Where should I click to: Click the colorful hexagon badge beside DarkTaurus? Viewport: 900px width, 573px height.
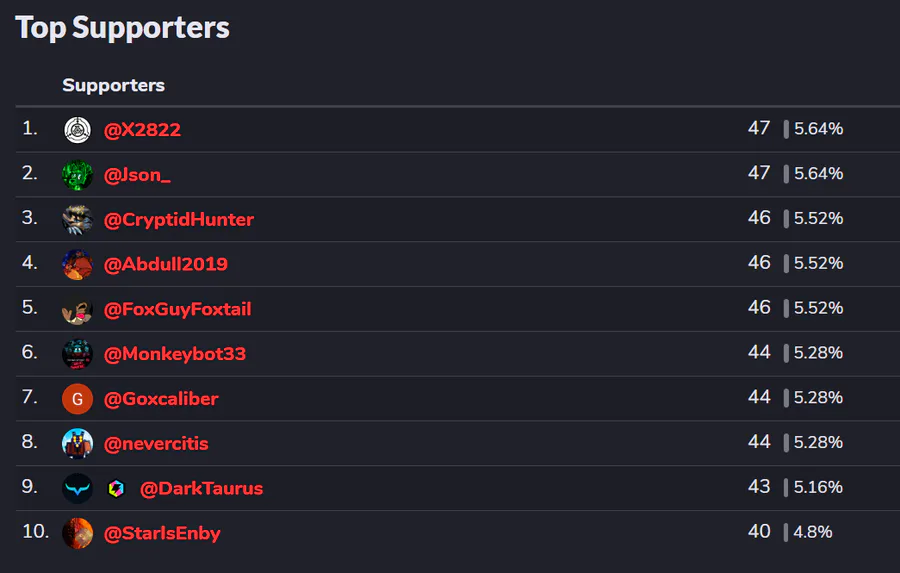(116, 489)
